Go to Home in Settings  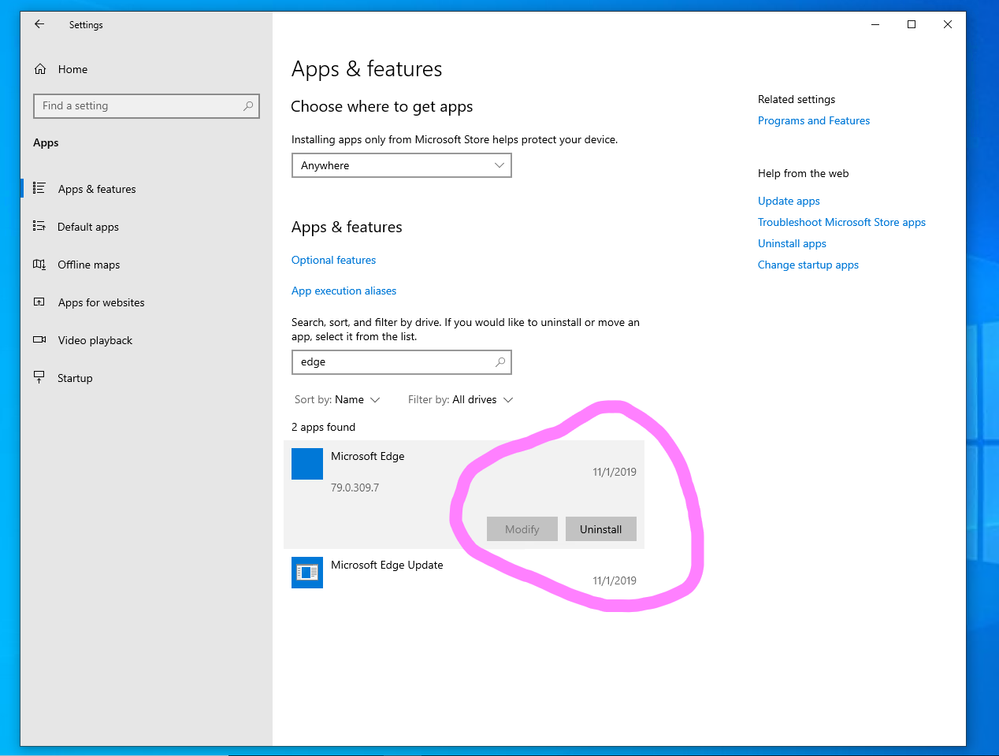pos(147,69)
